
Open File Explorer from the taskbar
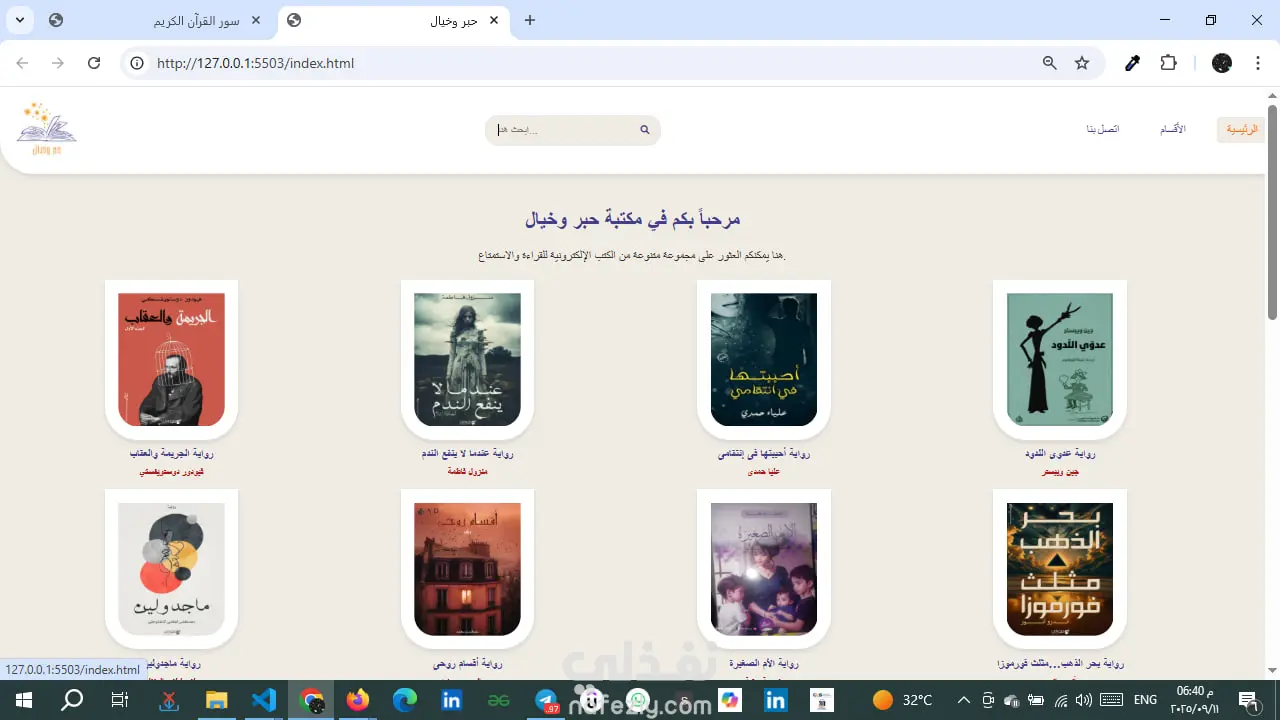[217, 700]
